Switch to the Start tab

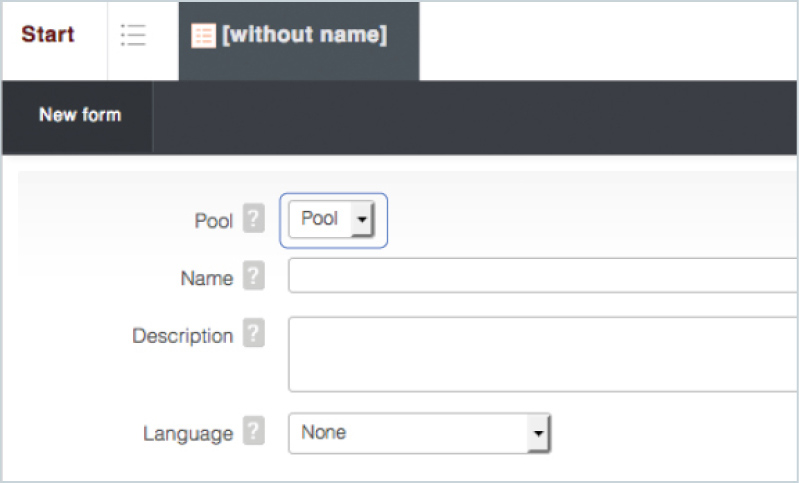tap(48, 35)
